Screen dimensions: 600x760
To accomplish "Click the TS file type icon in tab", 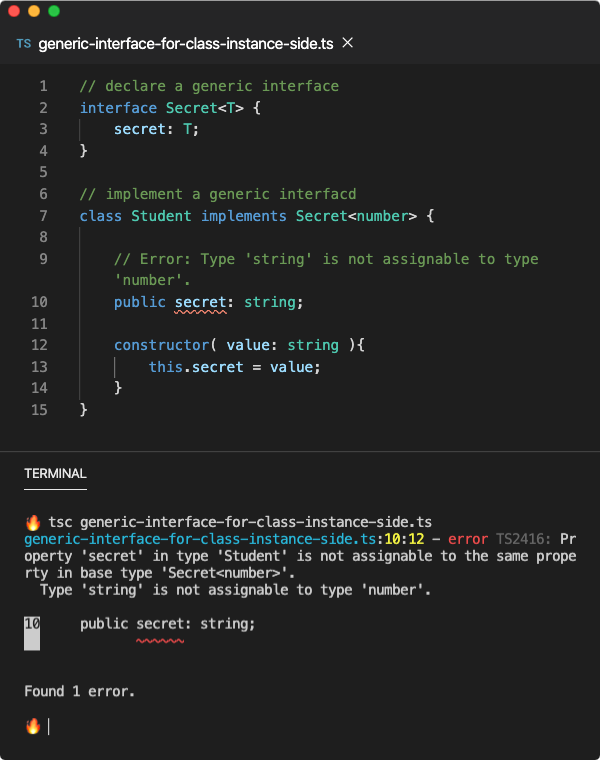I will 24,44.
